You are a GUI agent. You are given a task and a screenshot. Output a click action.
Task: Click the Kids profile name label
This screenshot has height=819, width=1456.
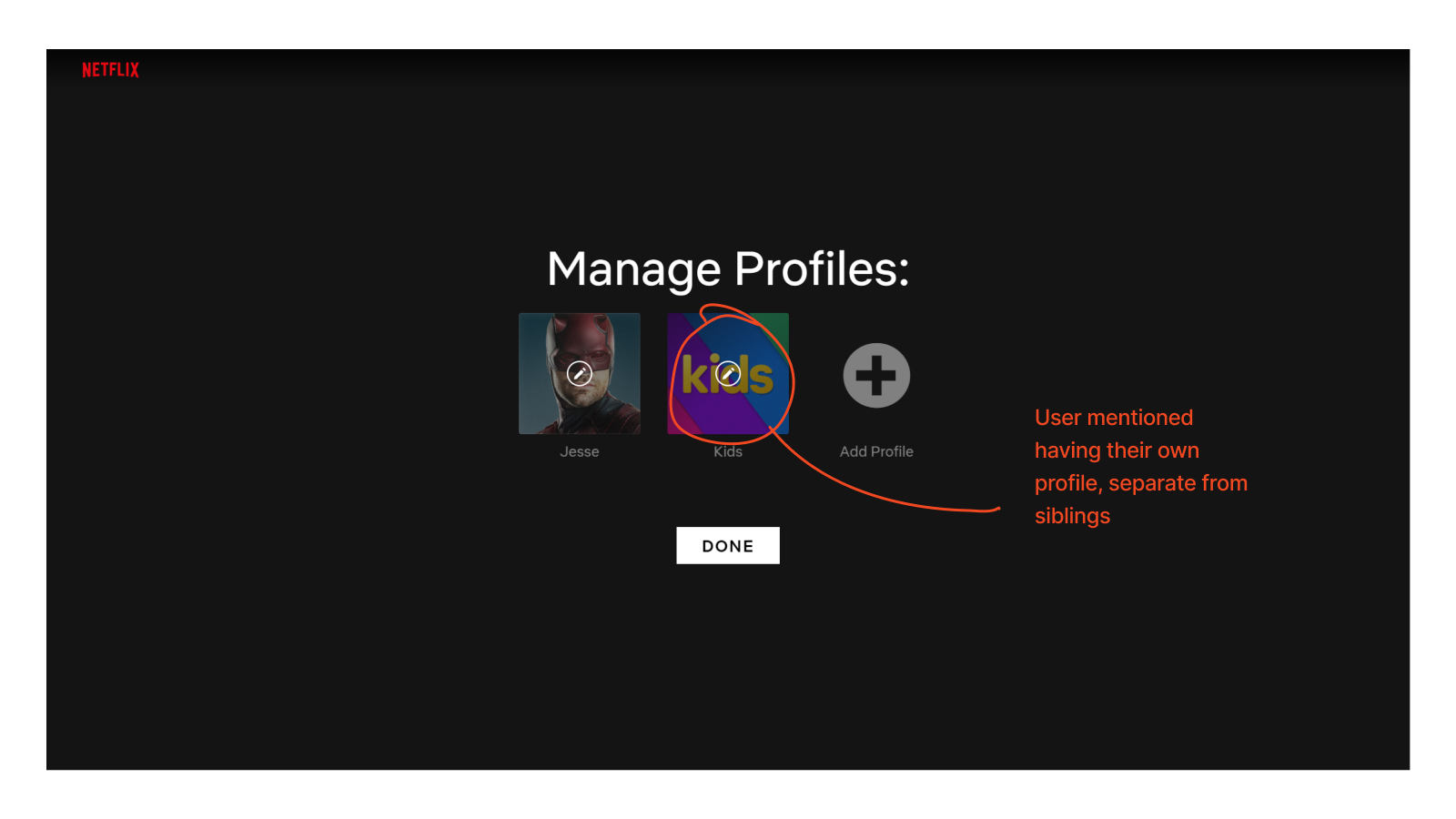727,450
